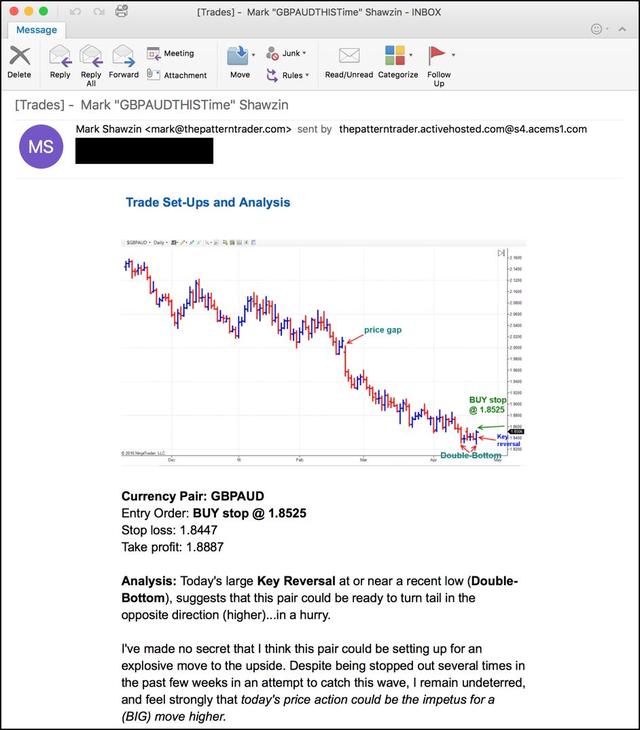
Task: Click the Undo arrow in title bar
Action: 74,10
